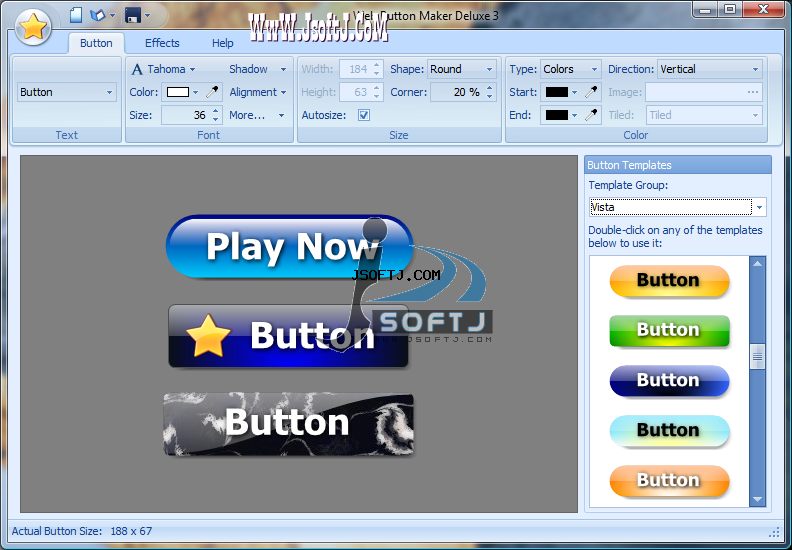Open the Alignment dropdown menu
The image size is (792, 550).
258,92
